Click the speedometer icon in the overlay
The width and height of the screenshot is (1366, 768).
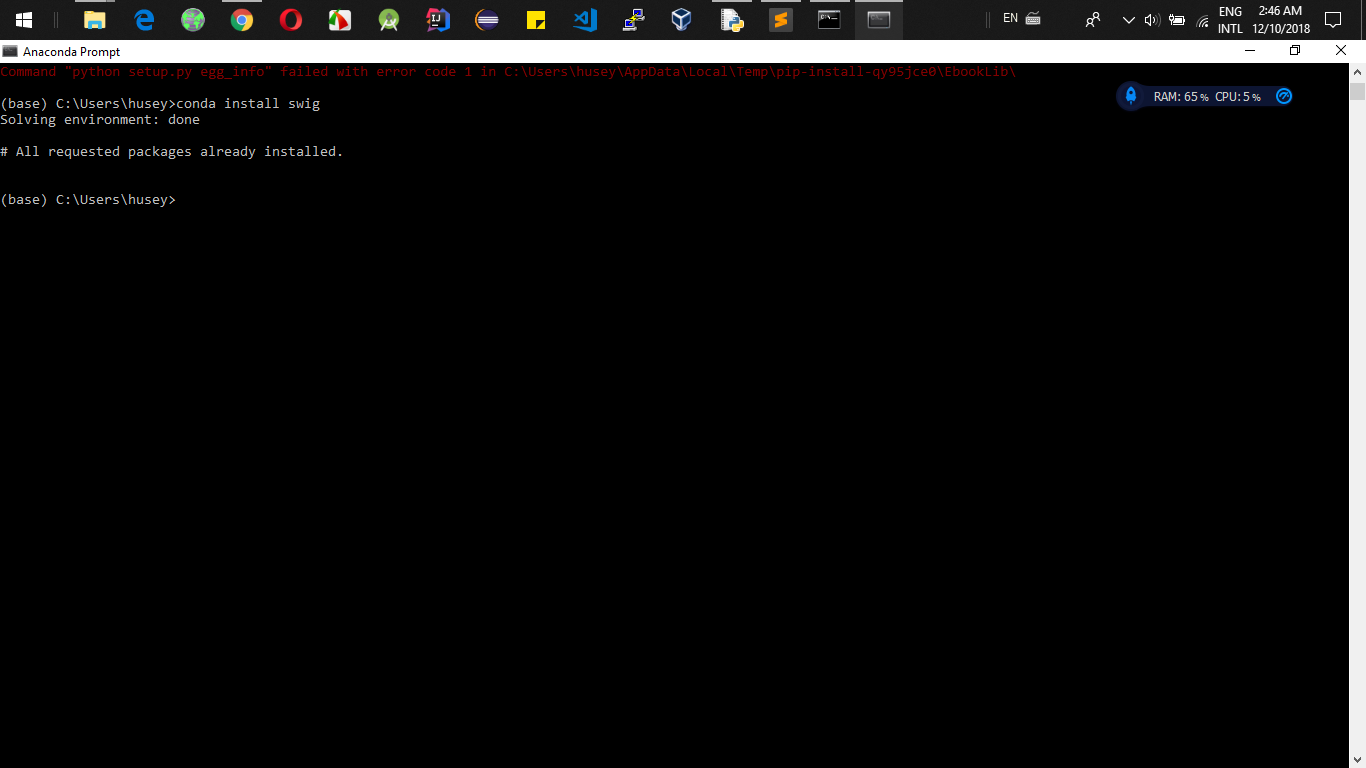(1284, 96)
